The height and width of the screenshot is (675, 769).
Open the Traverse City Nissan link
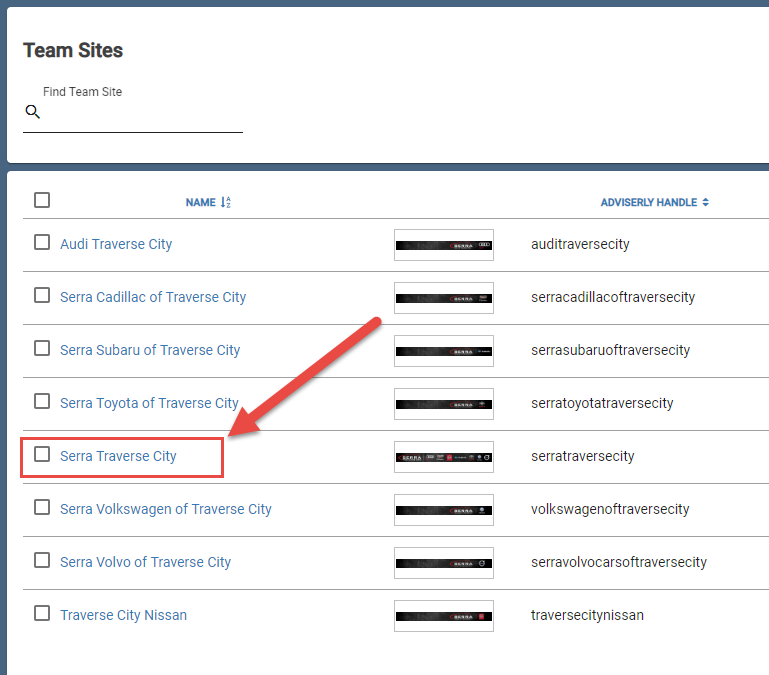(x=124, y=615)
